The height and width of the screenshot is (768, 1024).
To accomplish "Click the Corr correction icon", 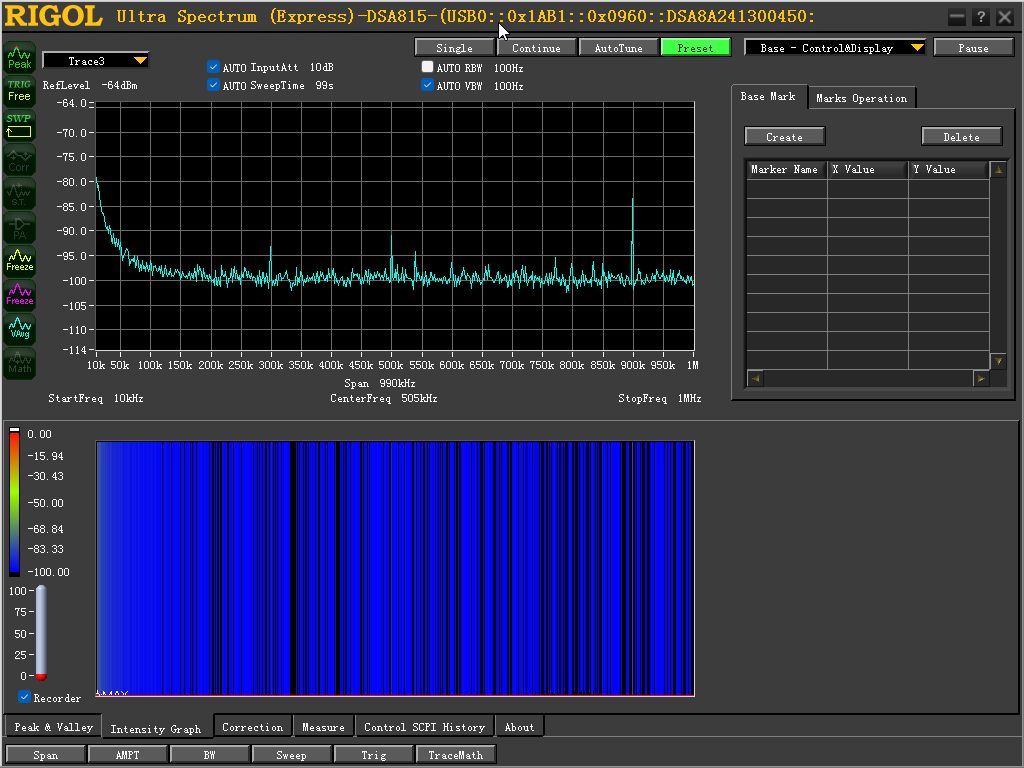I will coord(20,159).
